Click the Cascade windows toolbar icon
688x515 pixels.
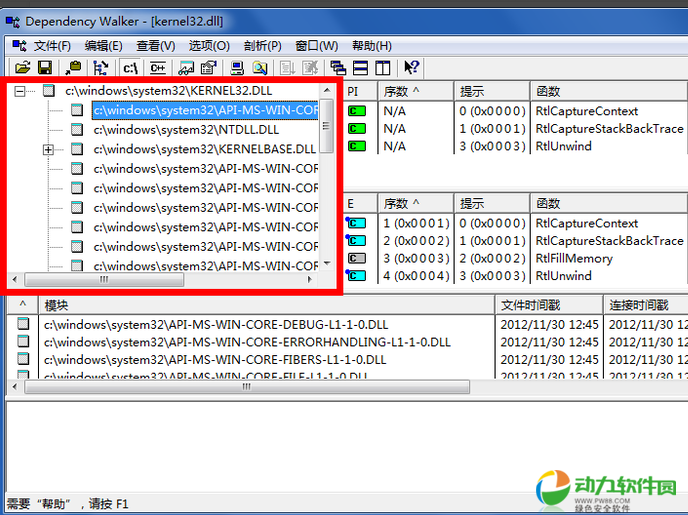tap(337, 68)
